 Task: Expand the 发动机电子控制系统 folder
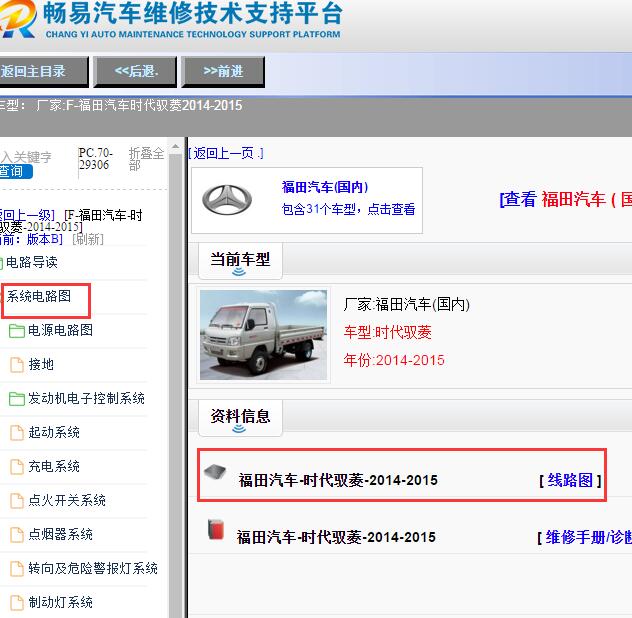86,398
